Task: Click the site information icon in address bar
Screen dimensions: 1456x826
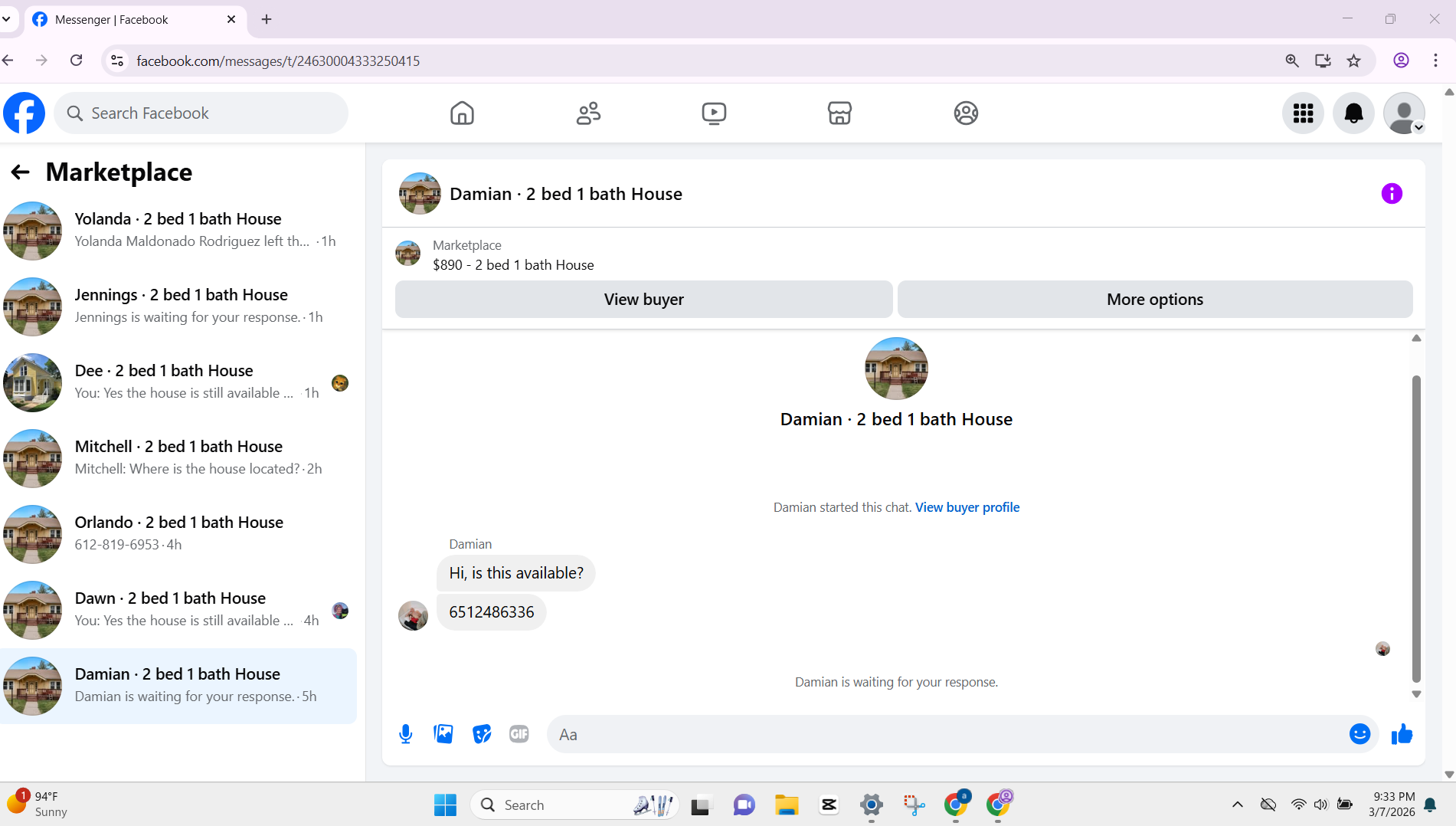Action: click(x=117, y=61)
